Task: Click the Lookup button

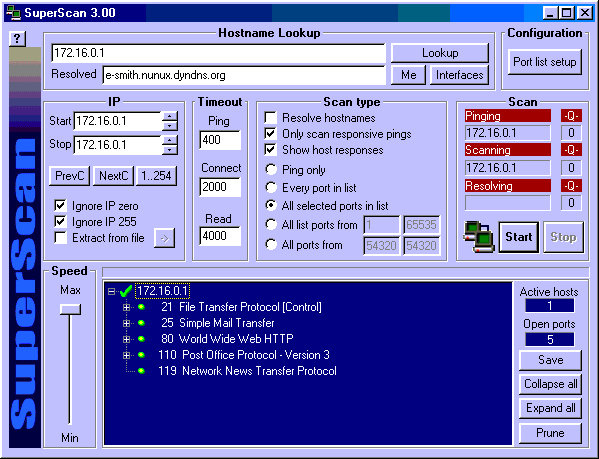Action: coord(440,53)
